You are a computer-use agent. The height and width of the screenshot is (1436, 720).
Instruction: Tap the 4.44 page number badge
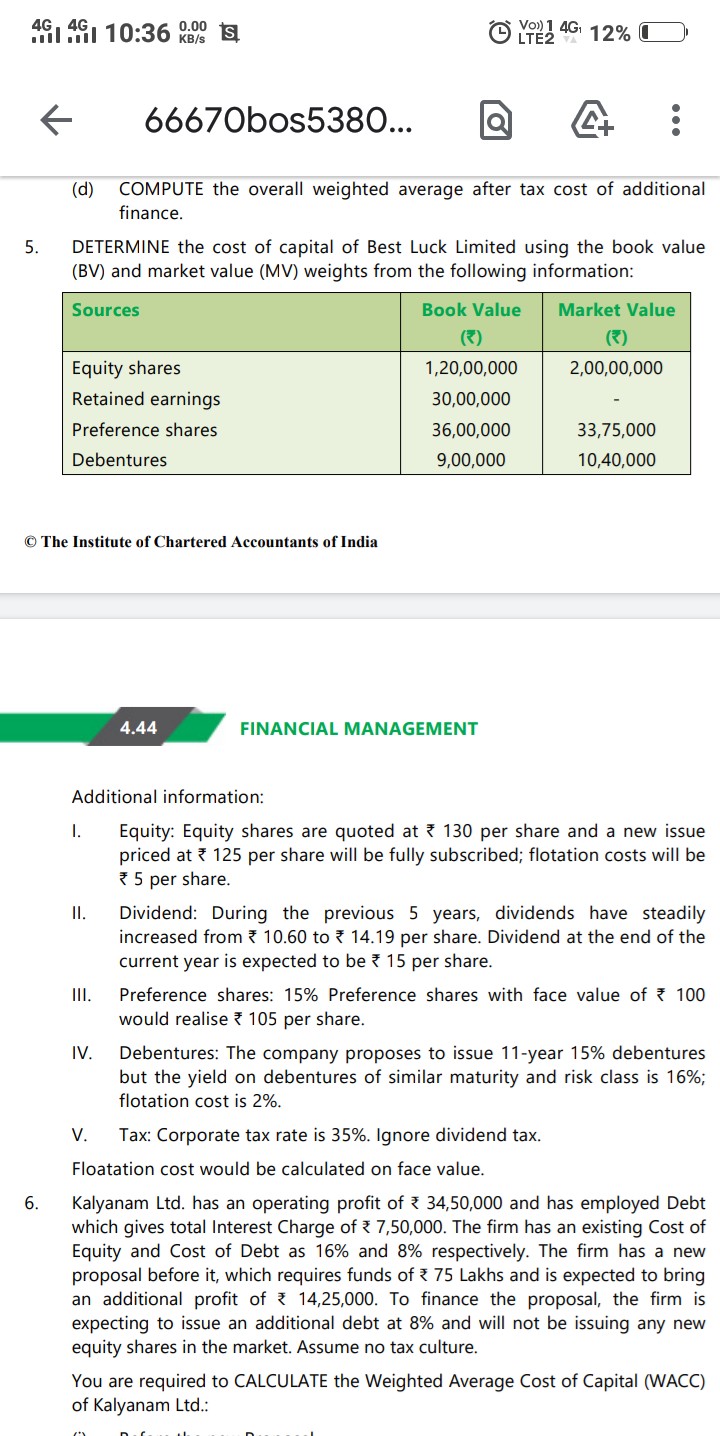tap(138, 728)
